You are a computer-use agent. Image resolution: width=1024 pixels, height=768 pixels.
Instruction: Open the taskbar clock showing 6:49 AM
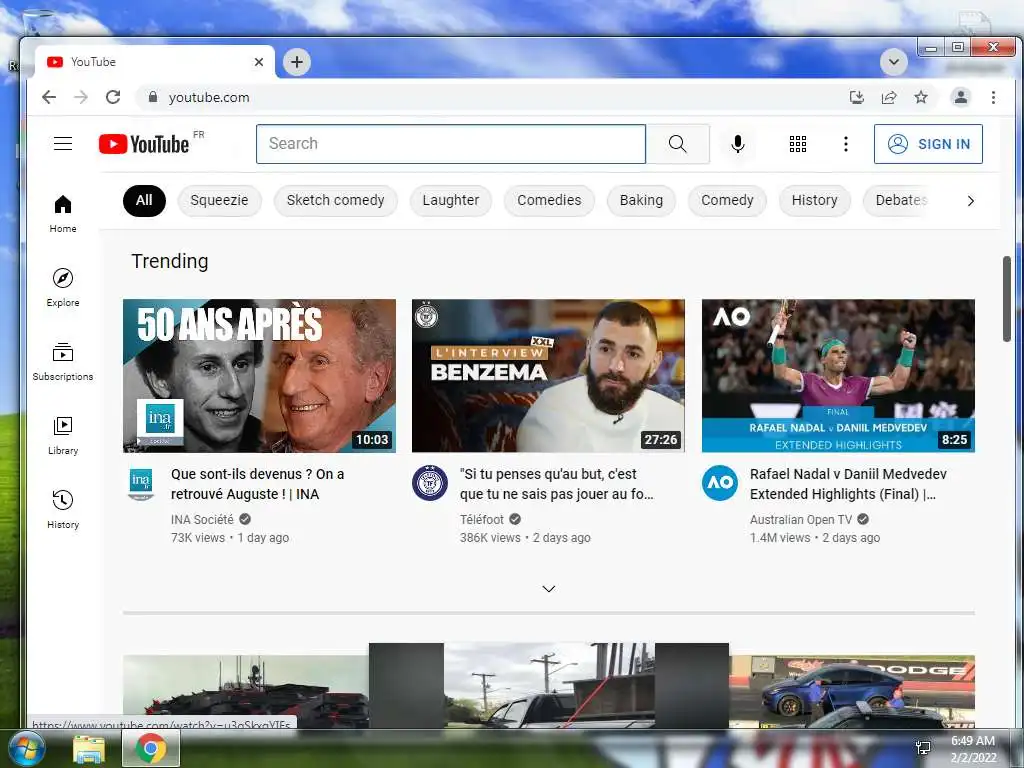pyautogui.click(x=973, y=748)
